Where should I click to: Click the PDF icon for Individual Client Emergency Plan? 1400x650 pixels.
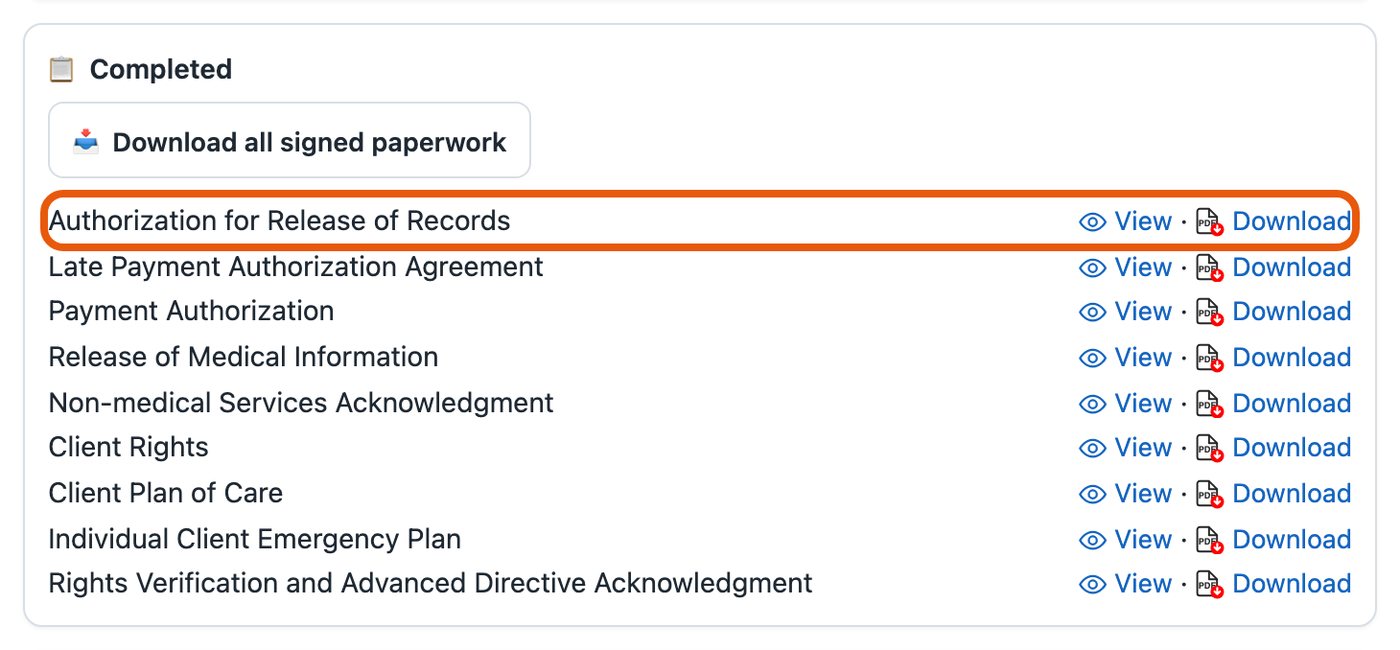(x=1211, y=540)
